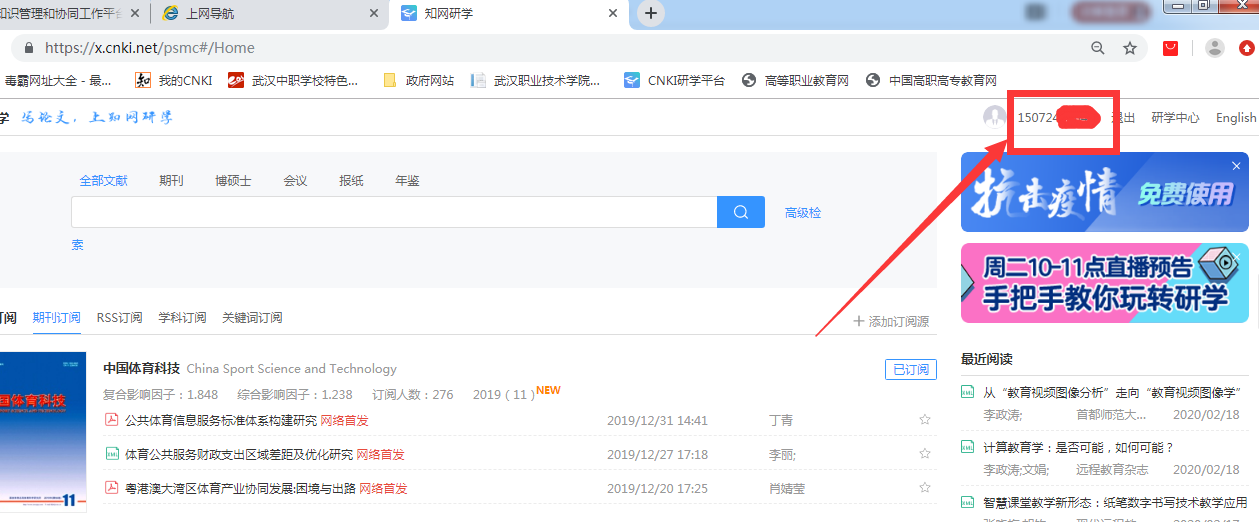Image resolution: width=1259 pixels, height=522 pixels.
Task: Open the Chrome profile avatar icon
Action: [x=1215, y=48]
